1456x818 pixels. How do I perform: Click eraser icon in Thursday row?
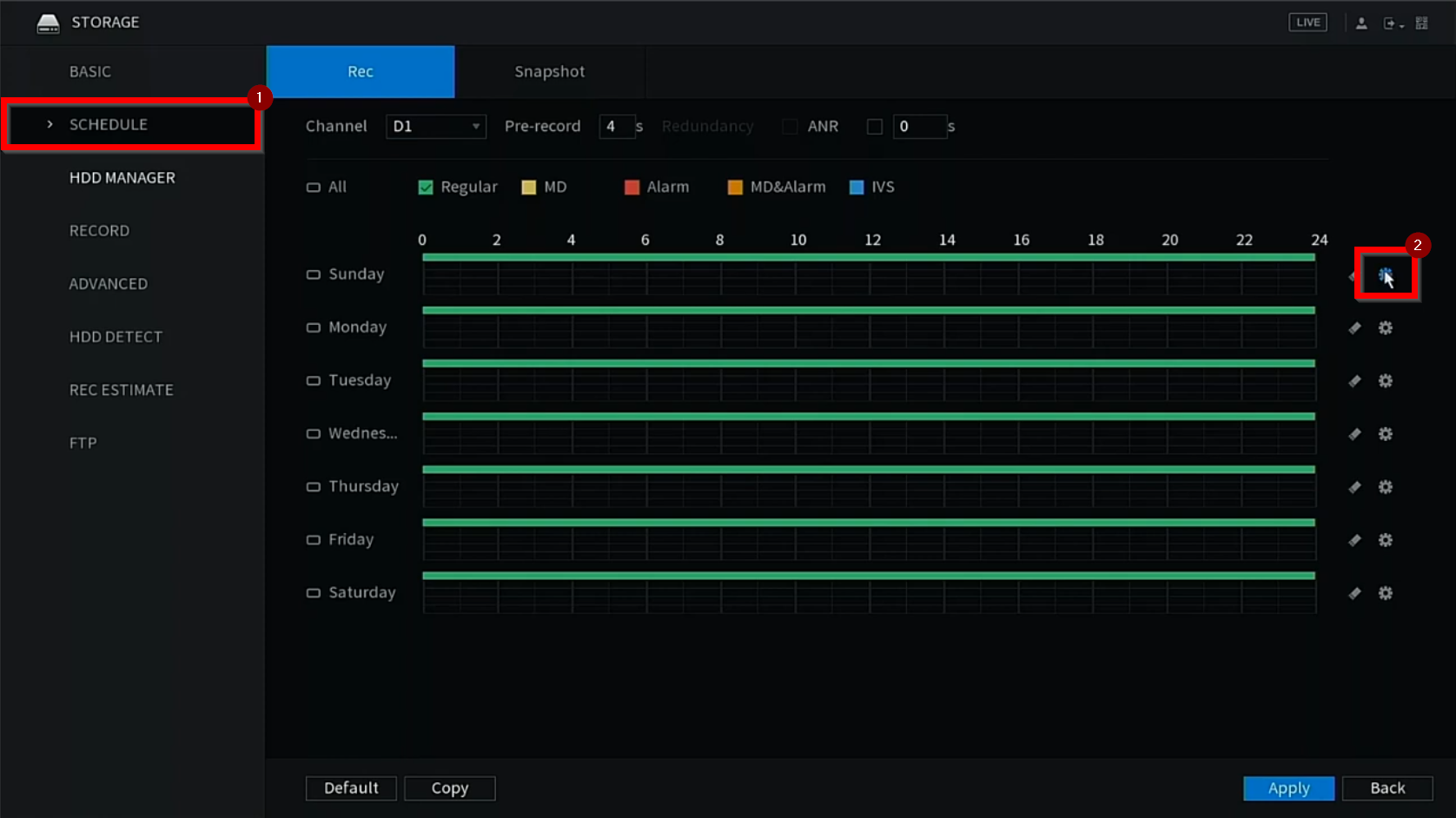(1354, 487)
